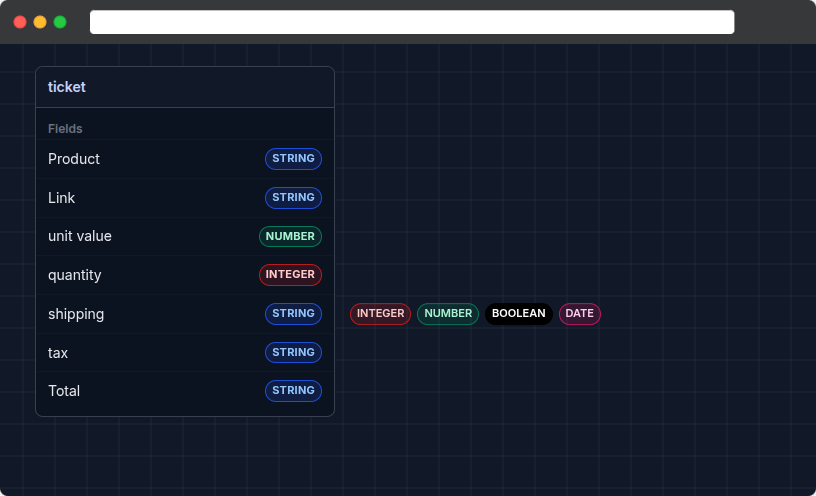Maximize the window with the green button

(x=60, y=22)
